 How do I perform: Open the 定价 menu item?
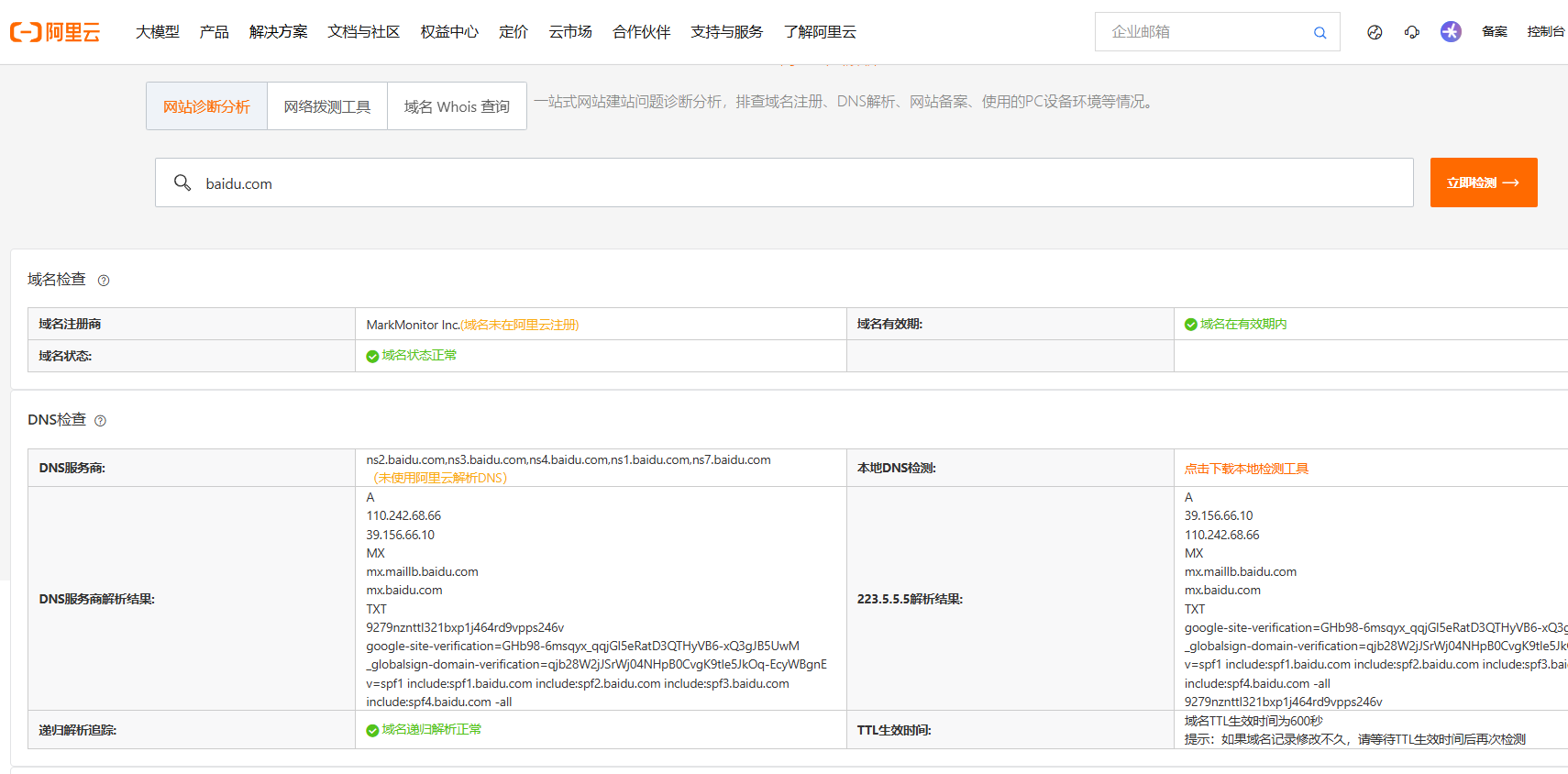[513, 32]
